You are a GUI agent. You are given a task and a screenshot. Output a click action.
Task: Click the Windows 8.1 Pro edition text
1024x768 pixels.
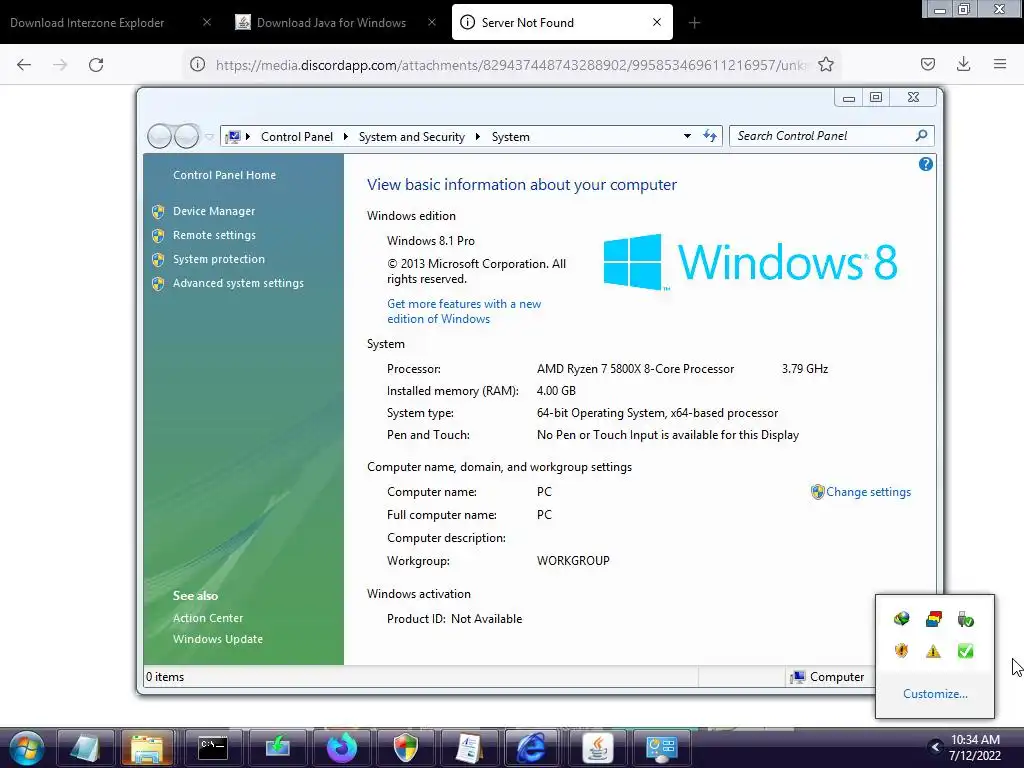coord(430,240)
